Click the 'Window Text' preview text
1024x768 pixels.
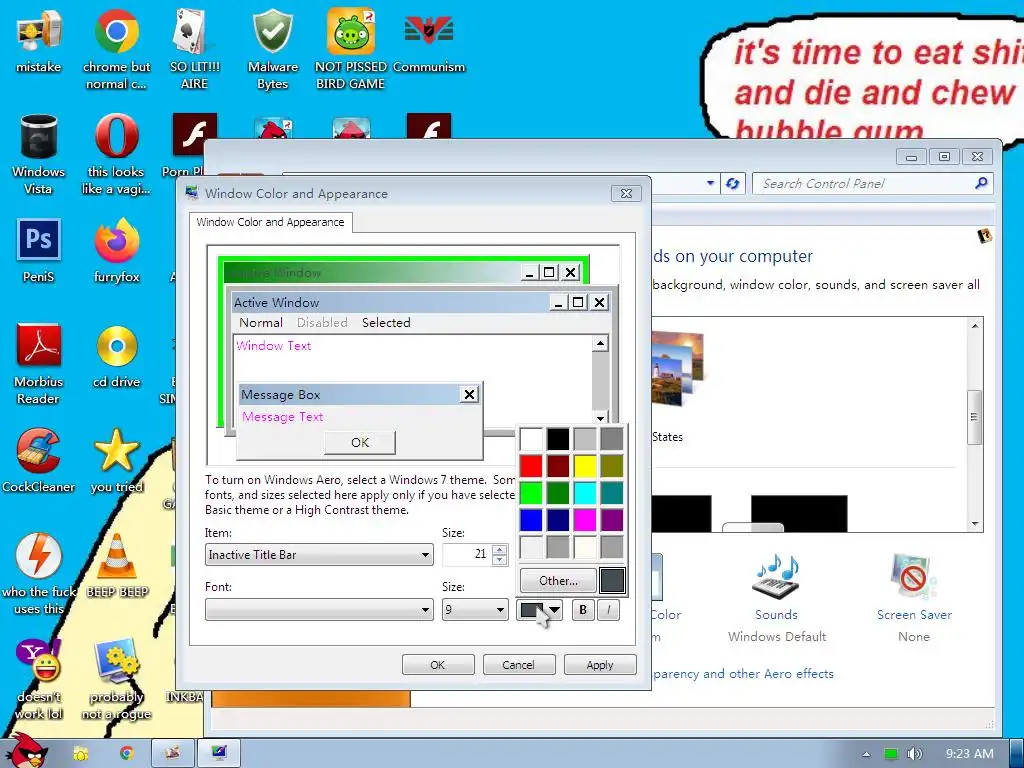[274, 345]
